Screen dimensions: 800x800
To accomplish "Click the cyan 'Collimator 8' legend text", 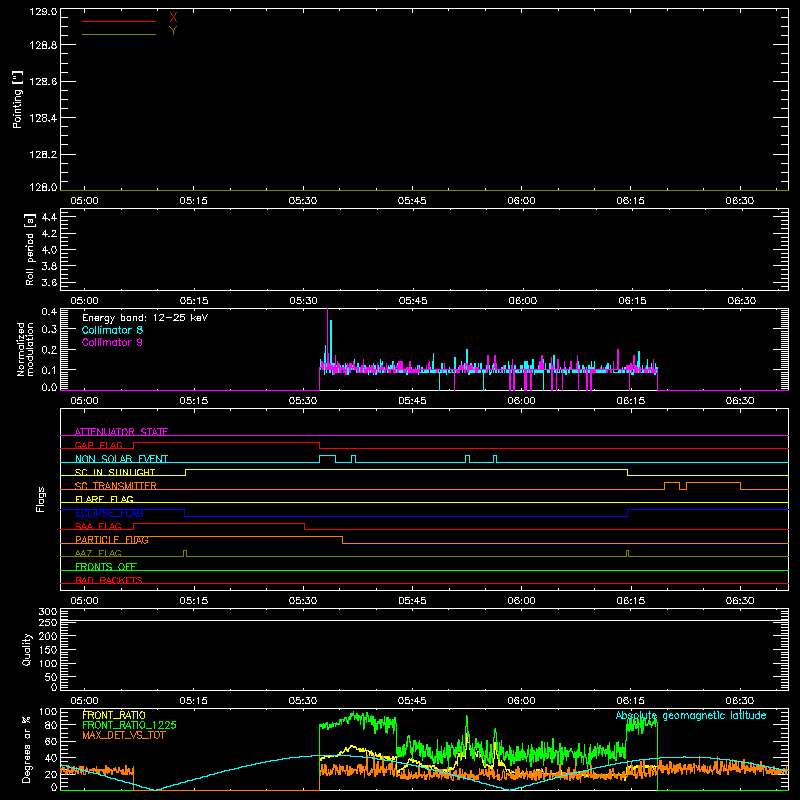I will (x=112, y=330).
